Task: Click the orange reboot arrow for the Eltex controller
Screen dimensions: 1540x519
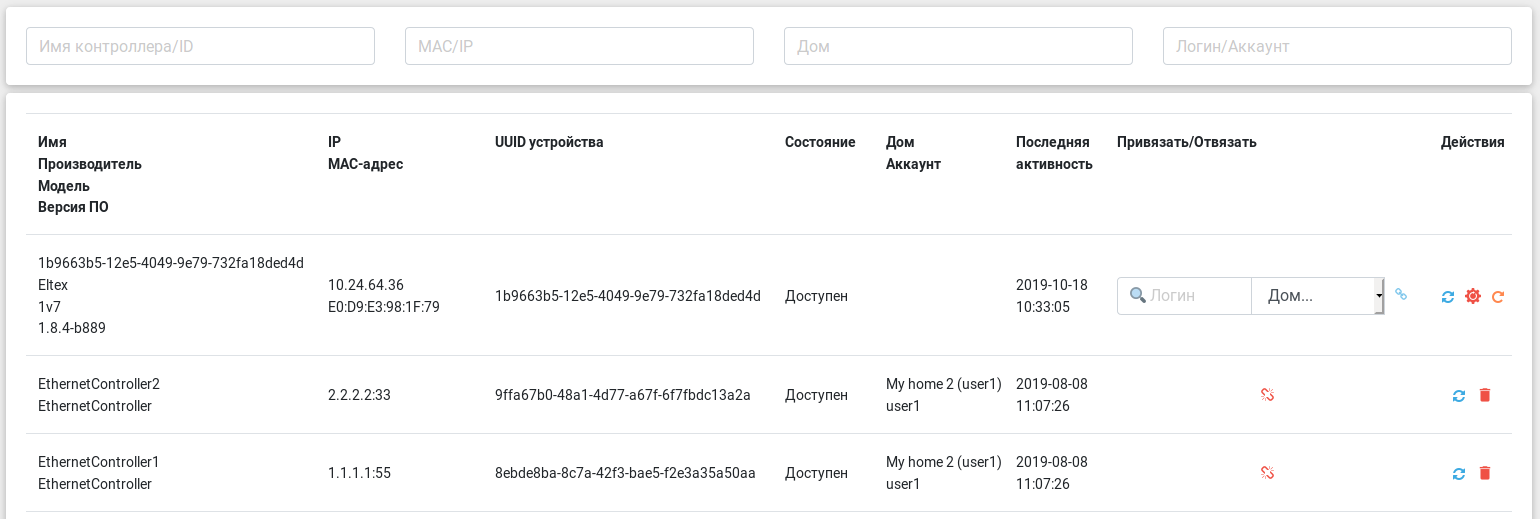Action: 1497,296
